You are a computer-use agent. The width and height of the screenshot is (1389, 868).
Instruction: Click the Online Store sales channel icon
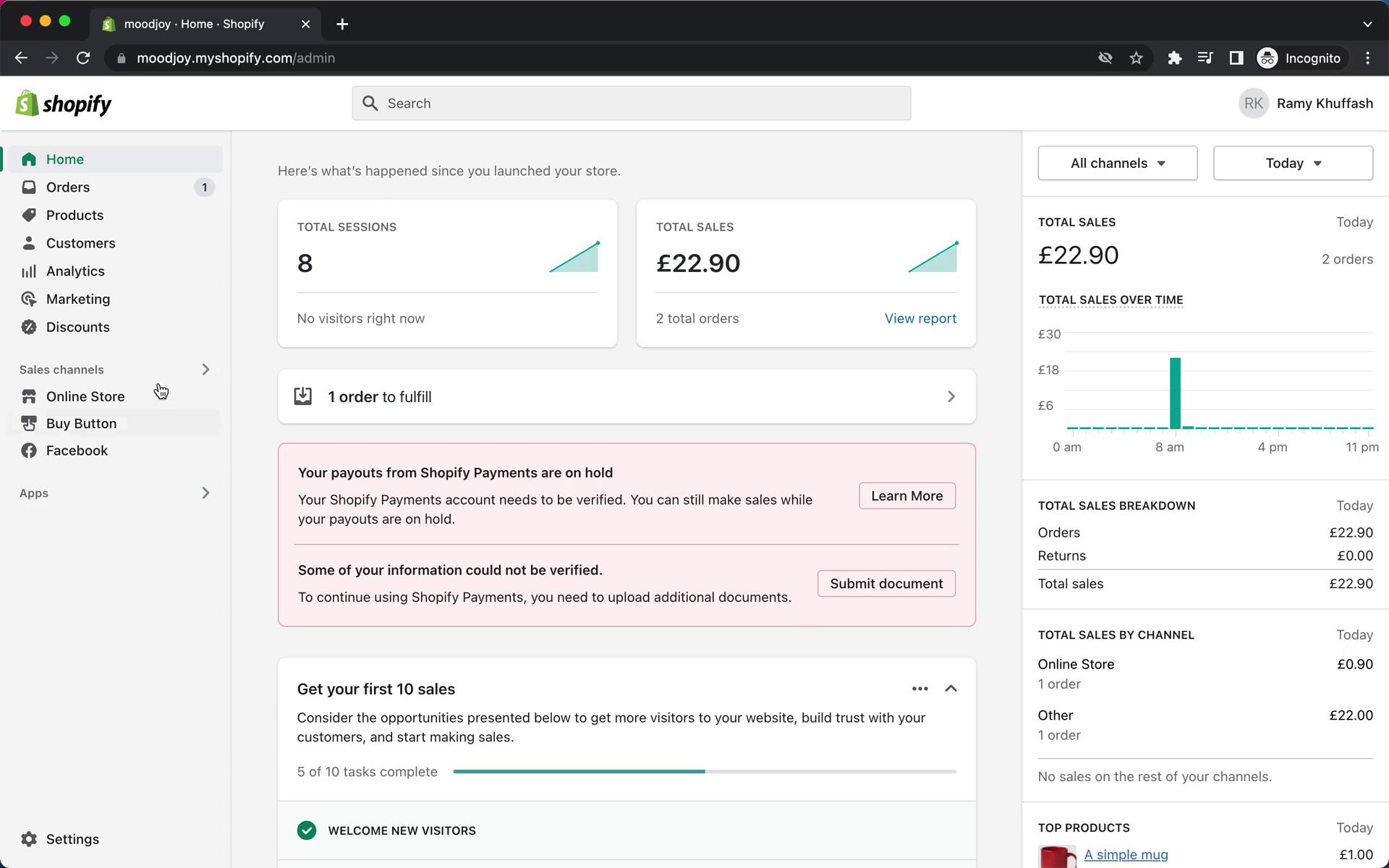29,396
